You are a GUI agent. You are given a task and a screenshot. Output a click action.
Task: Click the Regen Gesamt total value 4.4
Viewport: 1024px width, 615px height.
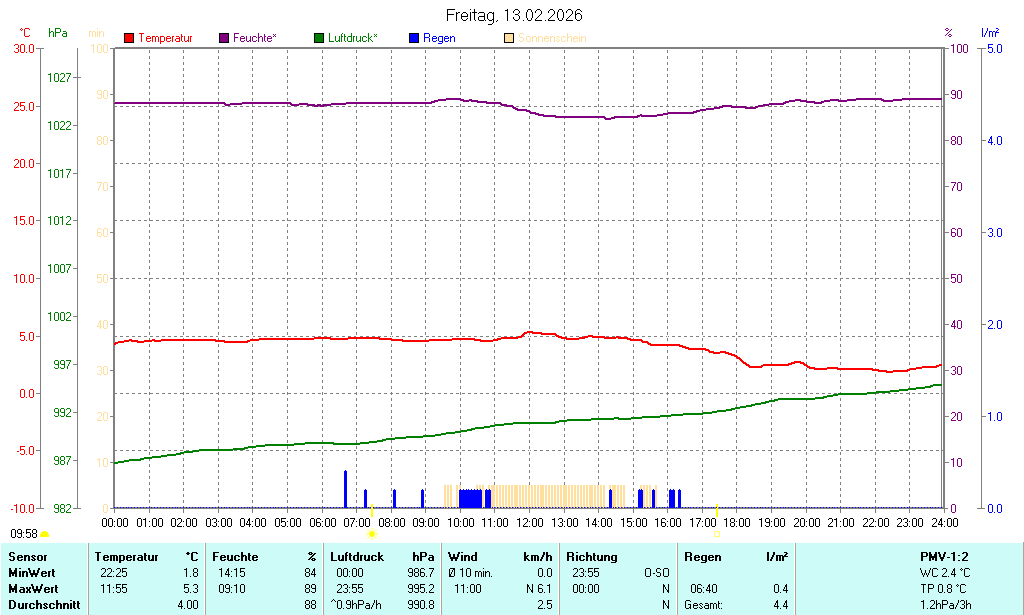pyautogui.click(x=780, y=604)
